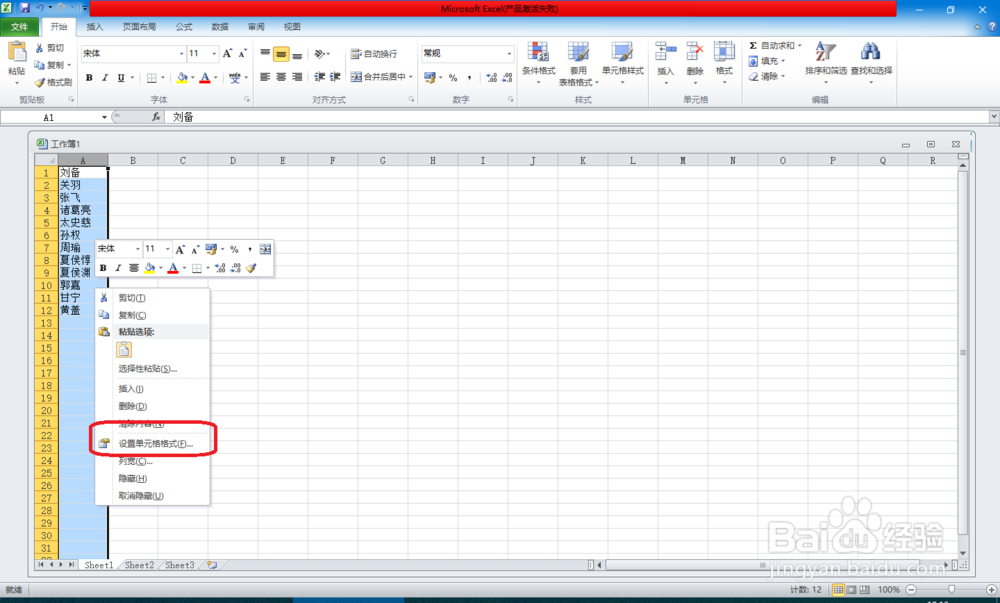1000x603 pixels.
Task: Click the Name Box showing A1
Action: coord(49,117)
